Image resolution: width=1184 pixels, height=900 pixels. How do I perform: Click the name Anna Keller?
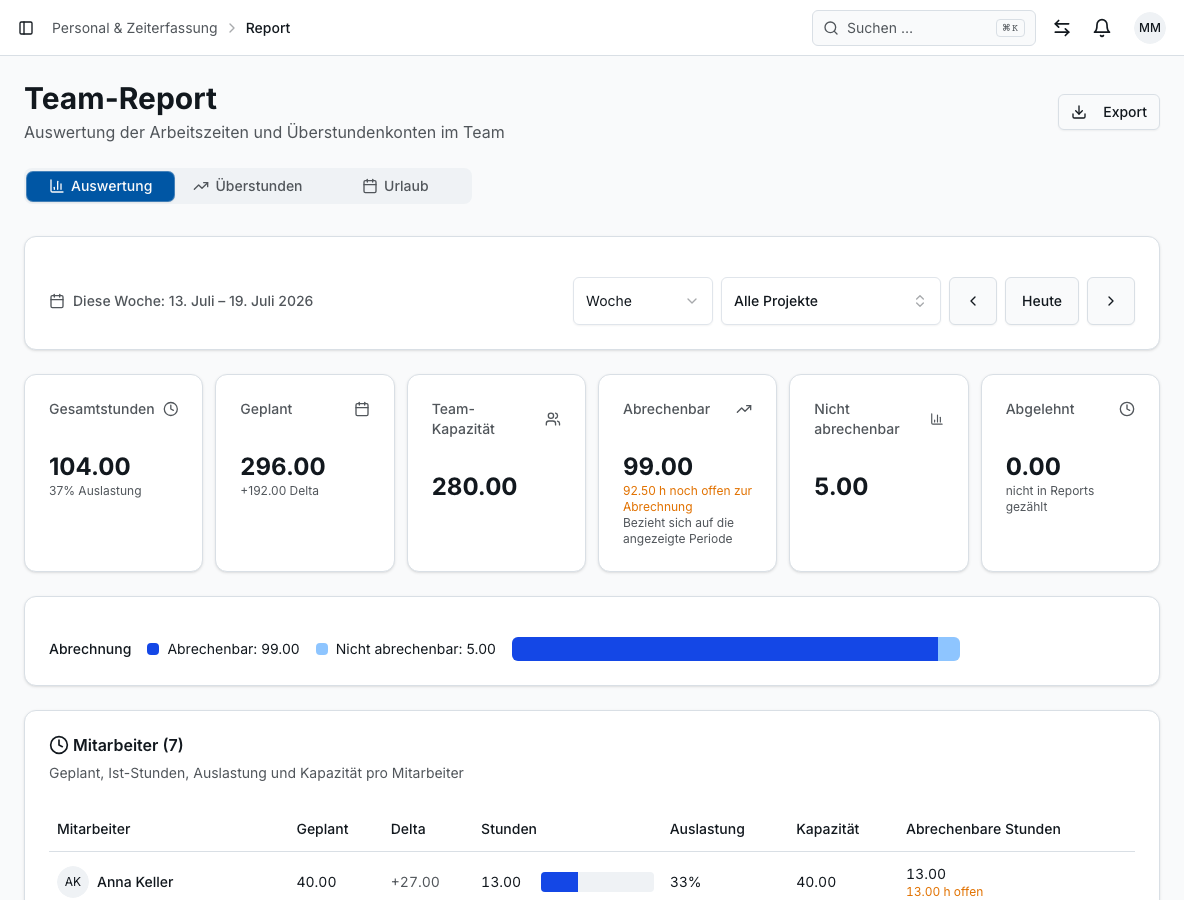[135, 882]
